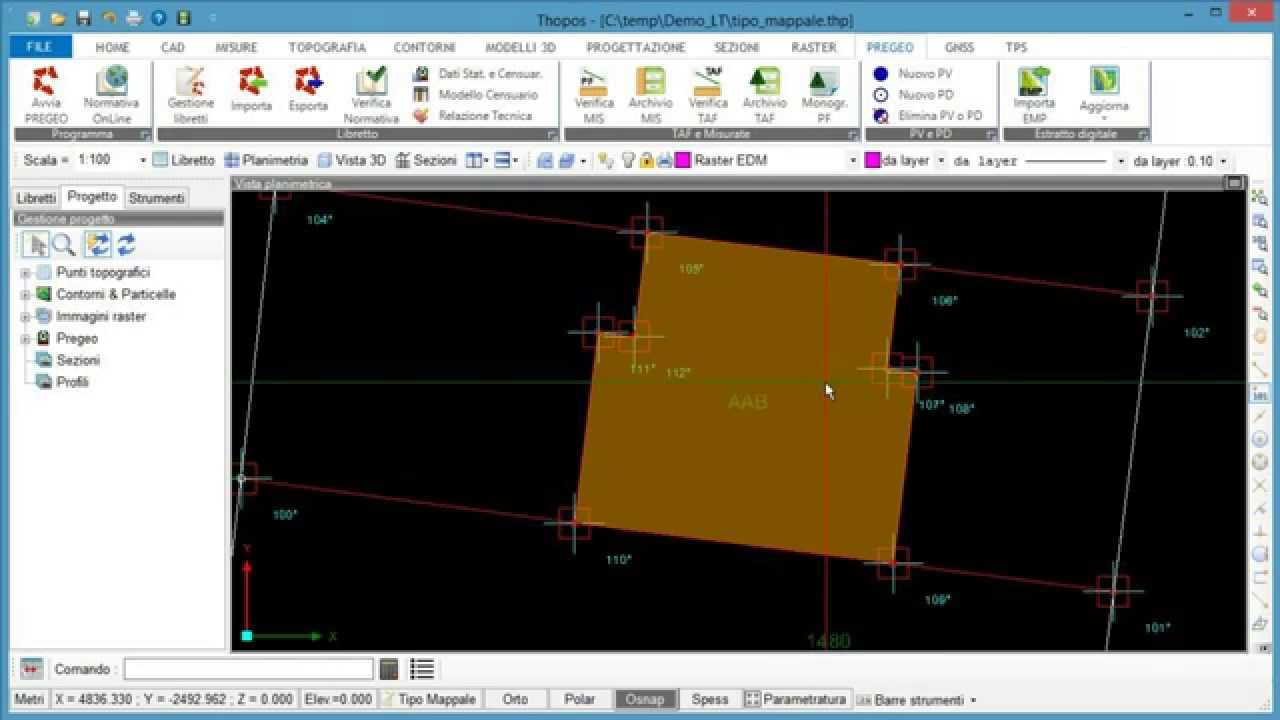This screenshot has width=1280, height=720.
Task: Open Monogr. PF
Action: pos(824,94)
